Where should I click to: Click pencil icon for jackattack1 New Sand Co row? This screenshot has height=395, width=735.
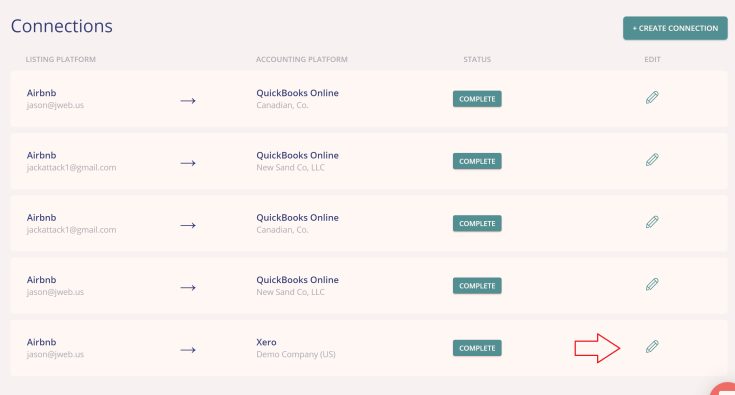tap(652, 160)
